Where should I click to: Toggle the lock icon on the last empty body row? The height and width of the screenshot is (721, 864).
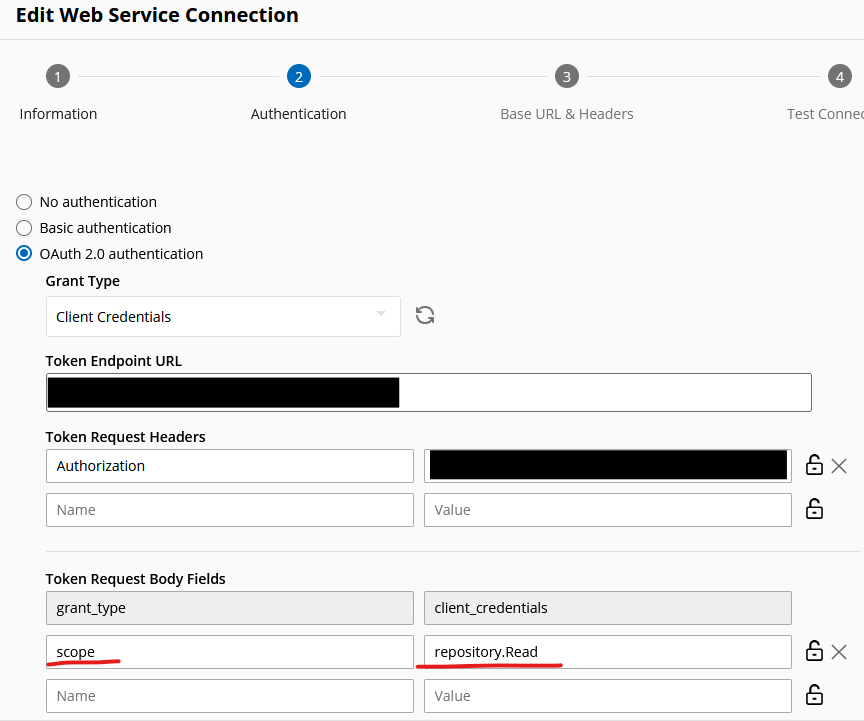(814, 695)
